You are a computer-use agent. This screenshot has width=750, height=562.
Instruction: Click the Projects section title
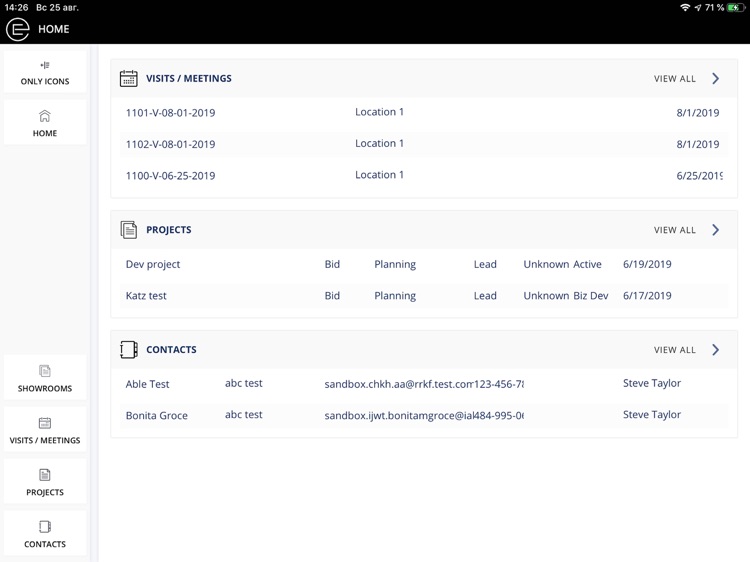point(169,230)
